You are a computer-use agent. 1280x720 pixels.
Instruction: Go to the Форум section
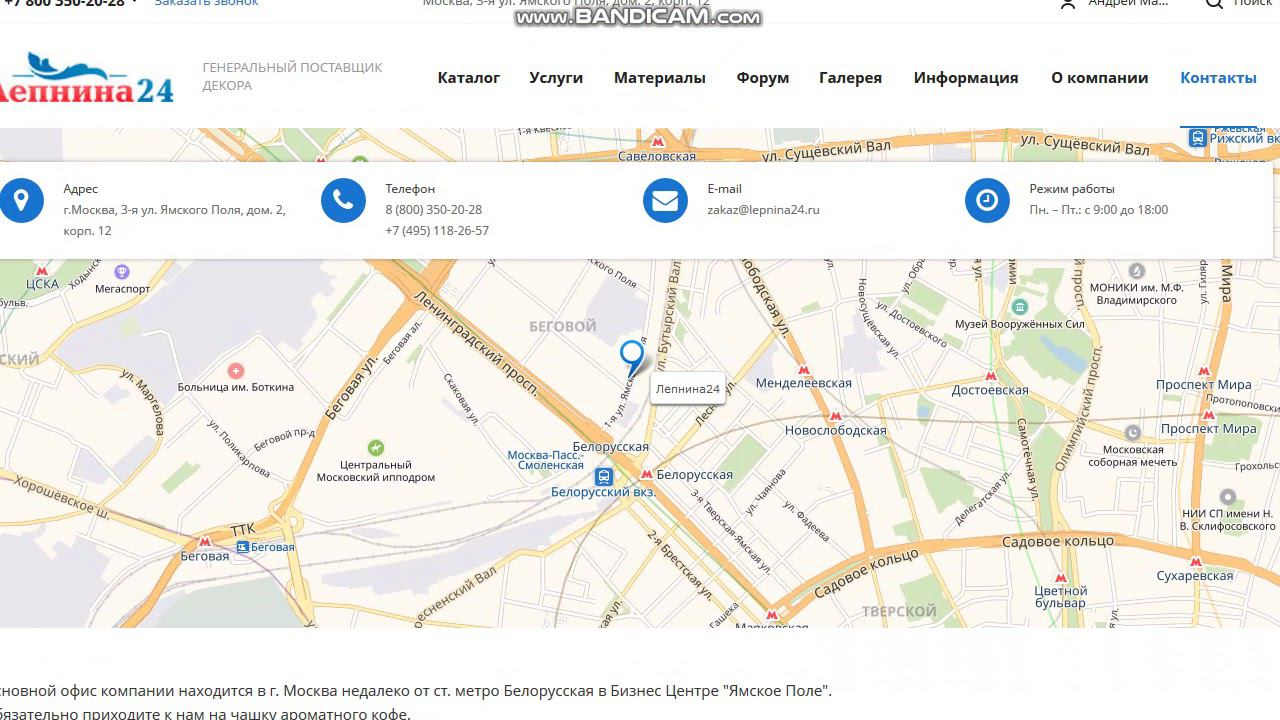[763, 78]
